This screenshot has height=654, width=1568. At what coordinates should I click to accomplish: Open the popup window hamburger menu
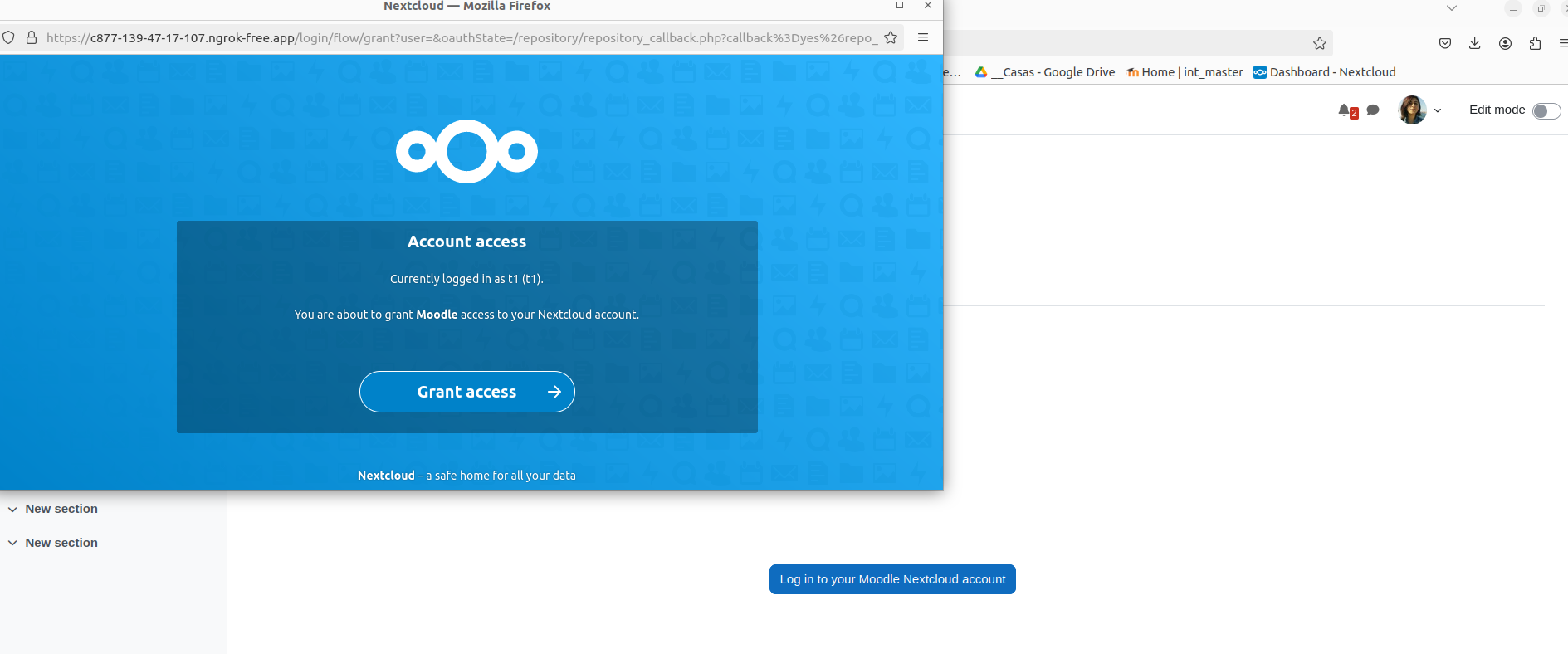point(923,37)
